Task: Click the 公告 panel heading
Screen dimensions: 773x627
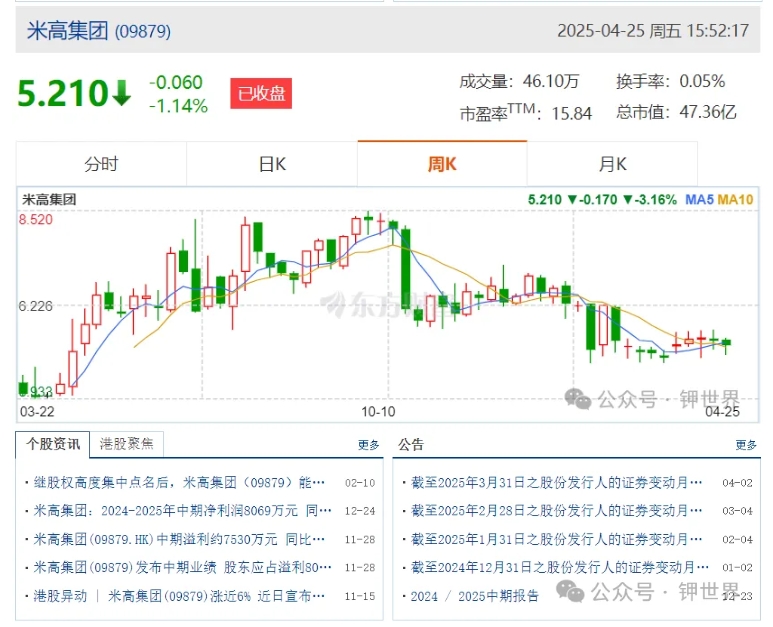Action: (411, 445)
